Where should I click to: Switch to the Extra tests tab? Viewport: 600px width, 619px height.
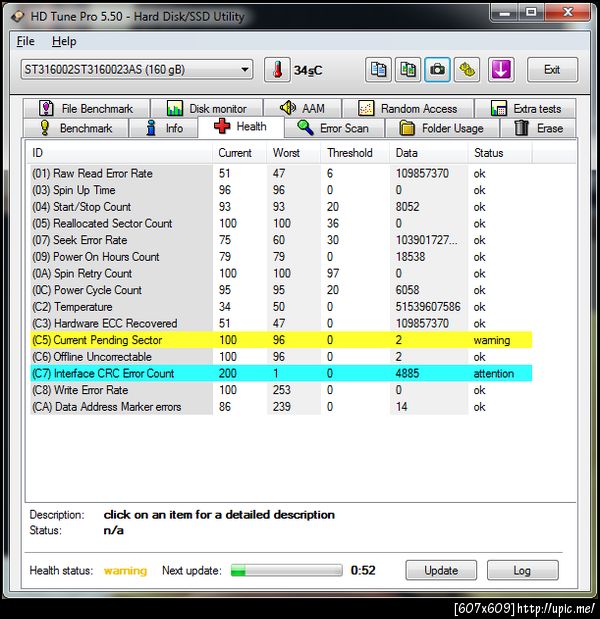pos(525,108)
